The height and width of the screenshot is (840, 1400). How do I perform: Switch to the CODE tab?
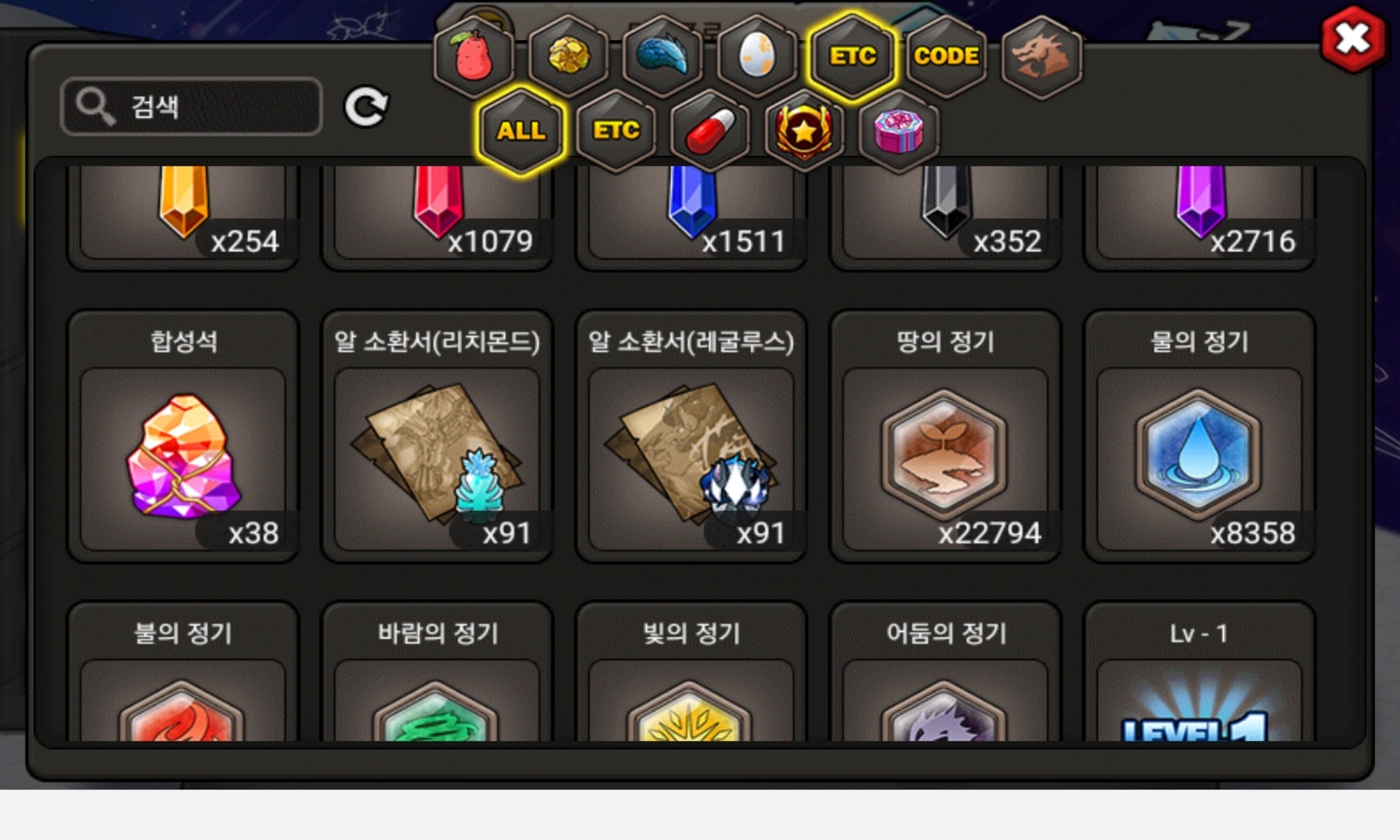[946, 56]
